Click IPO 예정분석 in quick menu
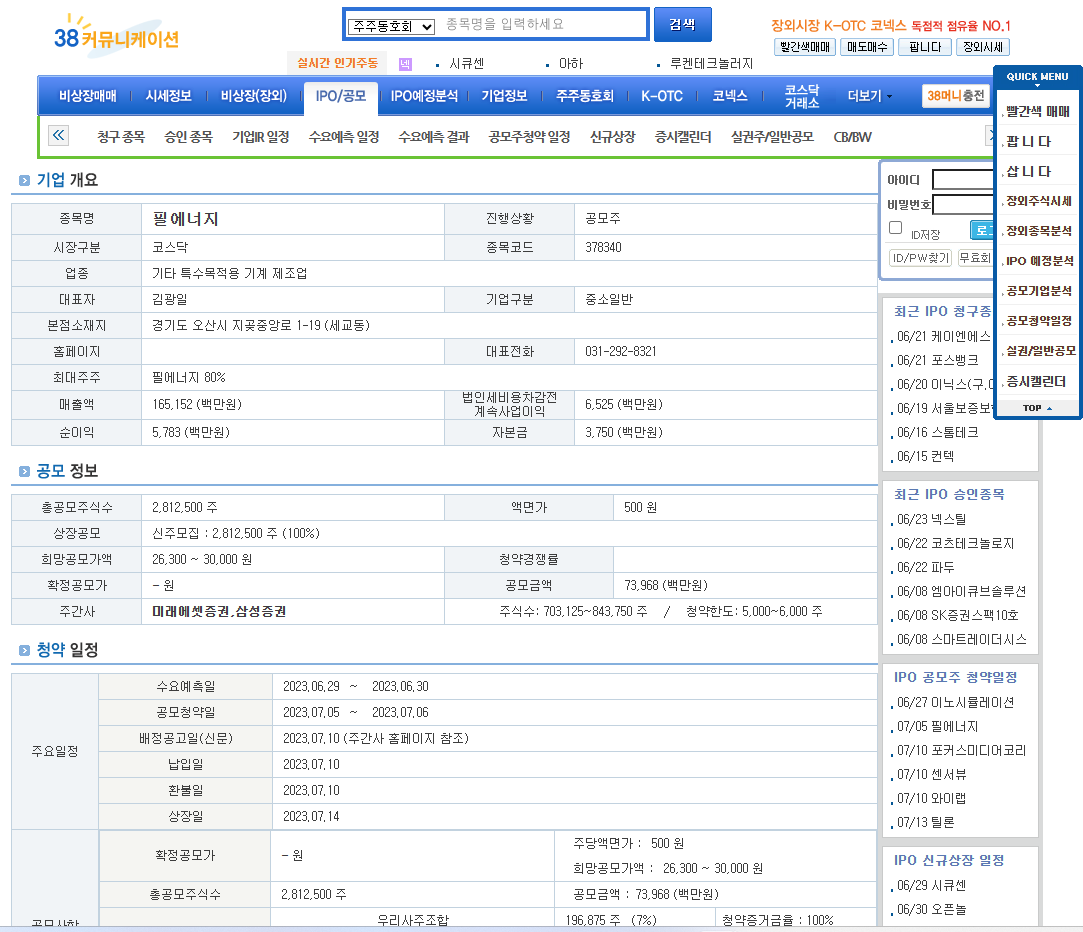This screenshot has height=932, width=1083. (1039, 261)
